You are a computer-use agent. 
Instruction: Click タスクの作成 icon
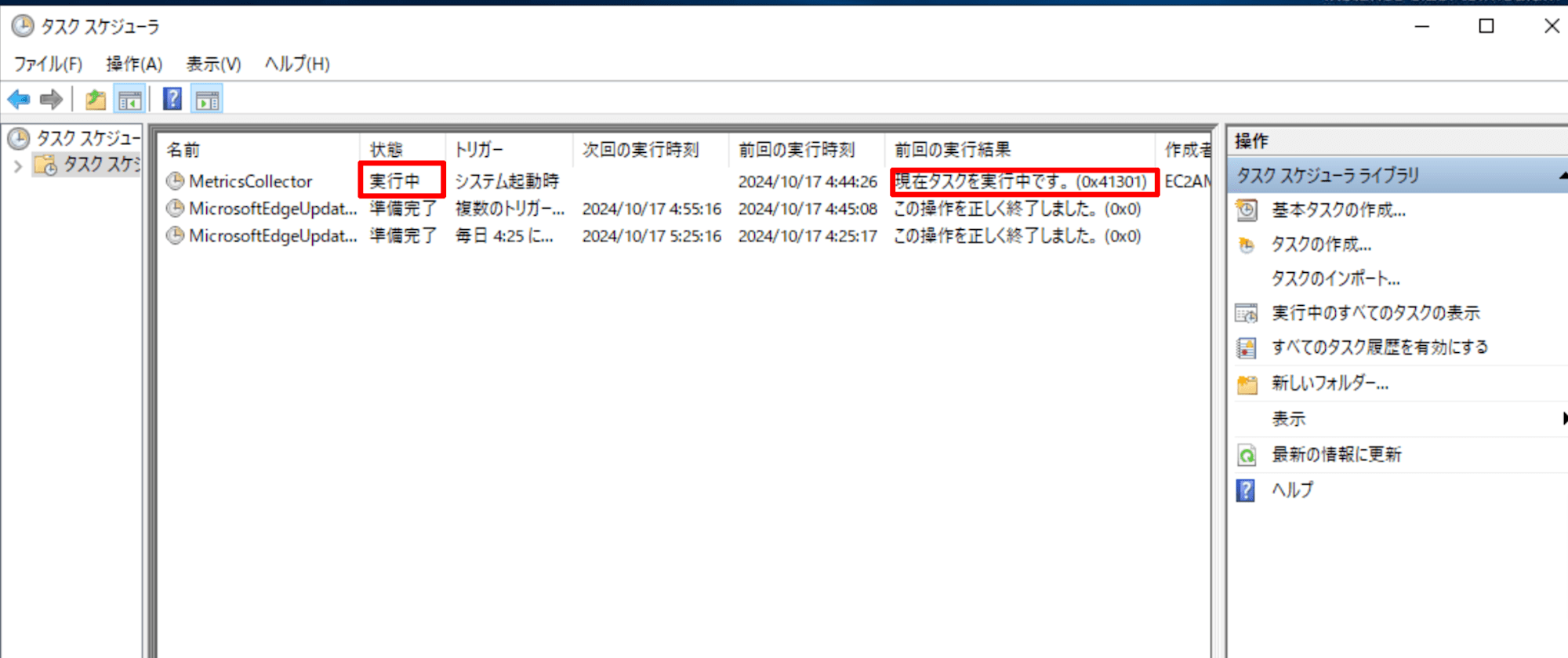pyautogui.click(x=1247, y=245)
